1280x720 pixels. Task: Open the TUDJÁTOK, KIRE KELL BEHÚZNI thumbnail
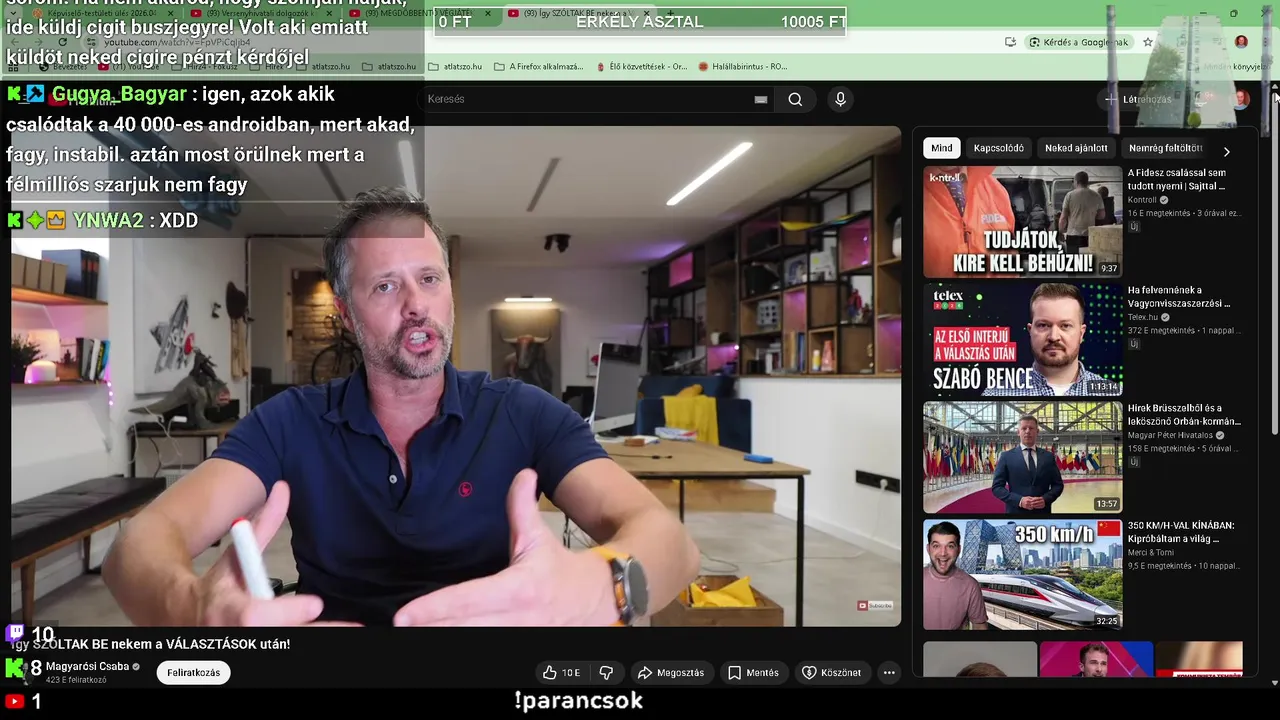point(1022,222)
